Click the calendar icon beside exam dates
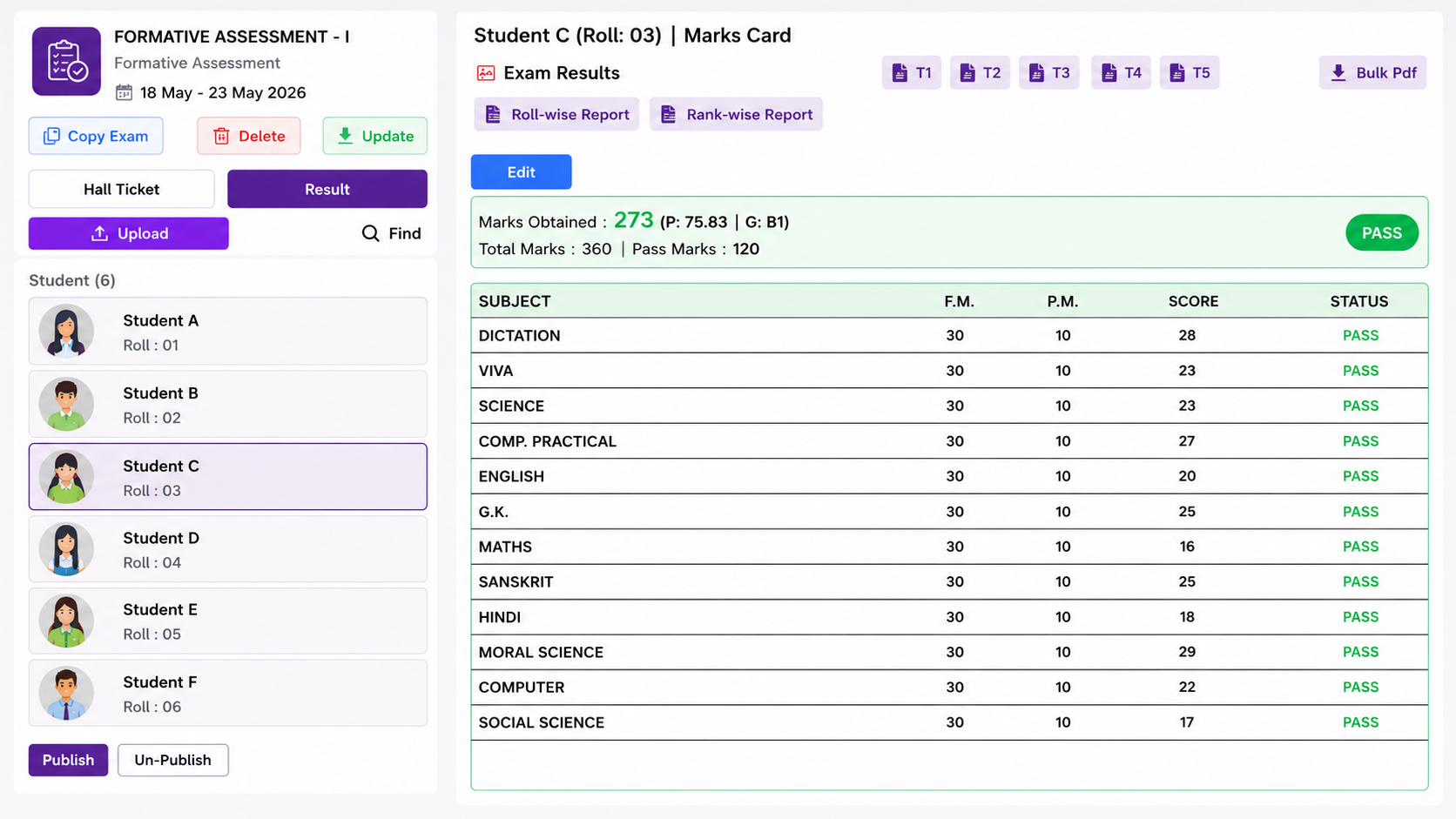 [x=124, y=92]
